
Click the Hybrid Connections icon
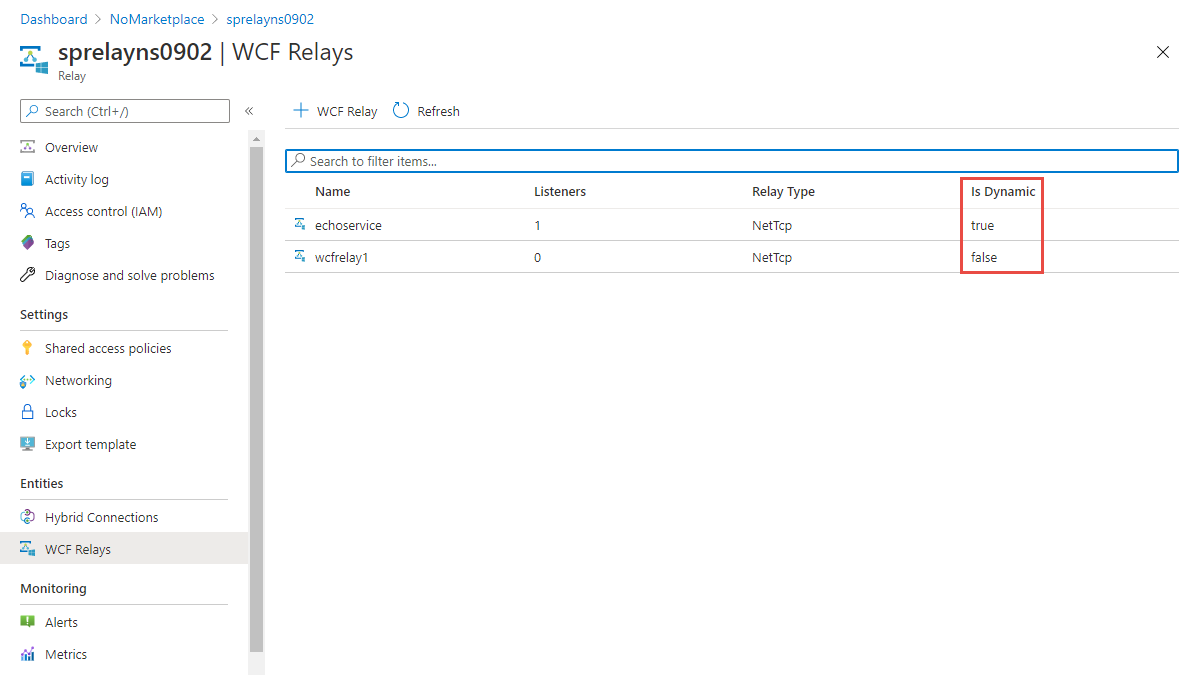[28, 517]
